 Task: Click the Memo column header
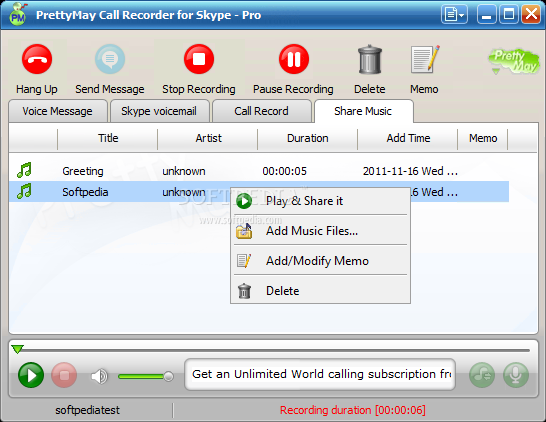coord(483,138)
